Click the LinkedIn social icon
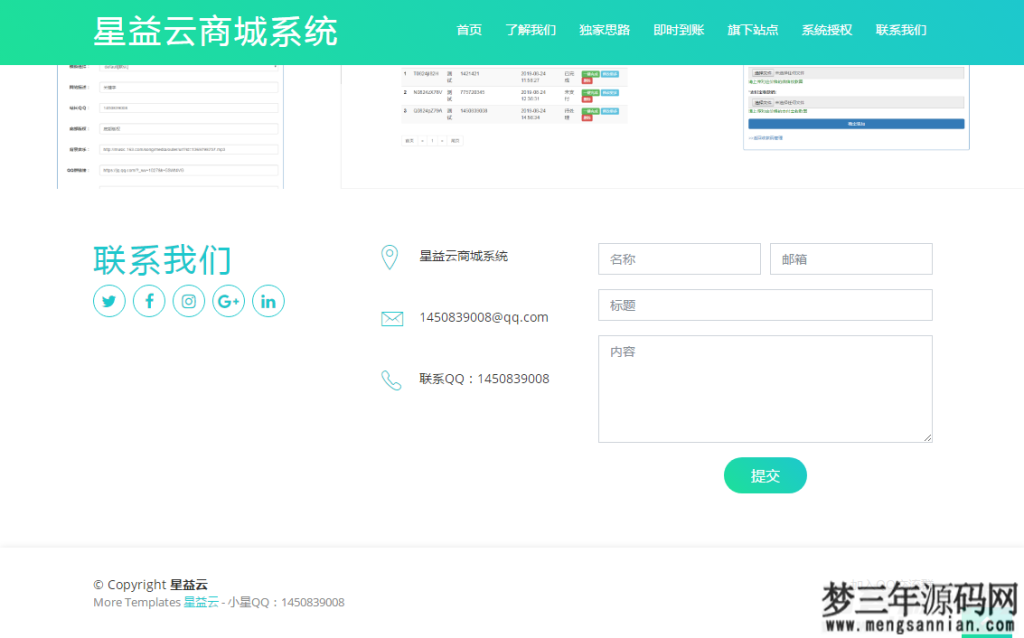The width and height of the screenshot is (1024, 638). pyautogui.click(x=268, y=300)
